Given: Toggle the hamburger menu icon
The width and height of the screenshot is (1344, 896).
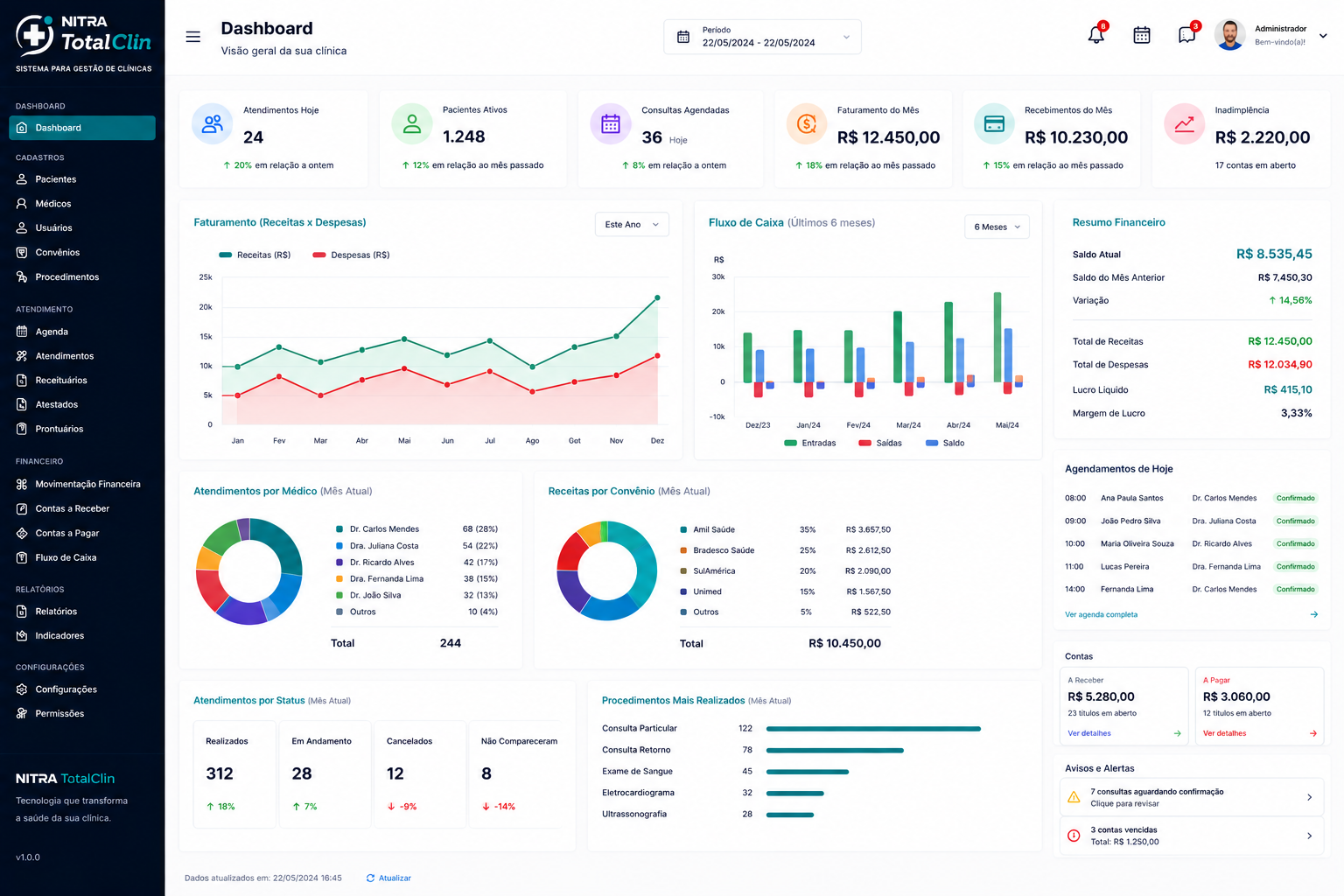Looking at the screenshot, I should pos(193,37).
